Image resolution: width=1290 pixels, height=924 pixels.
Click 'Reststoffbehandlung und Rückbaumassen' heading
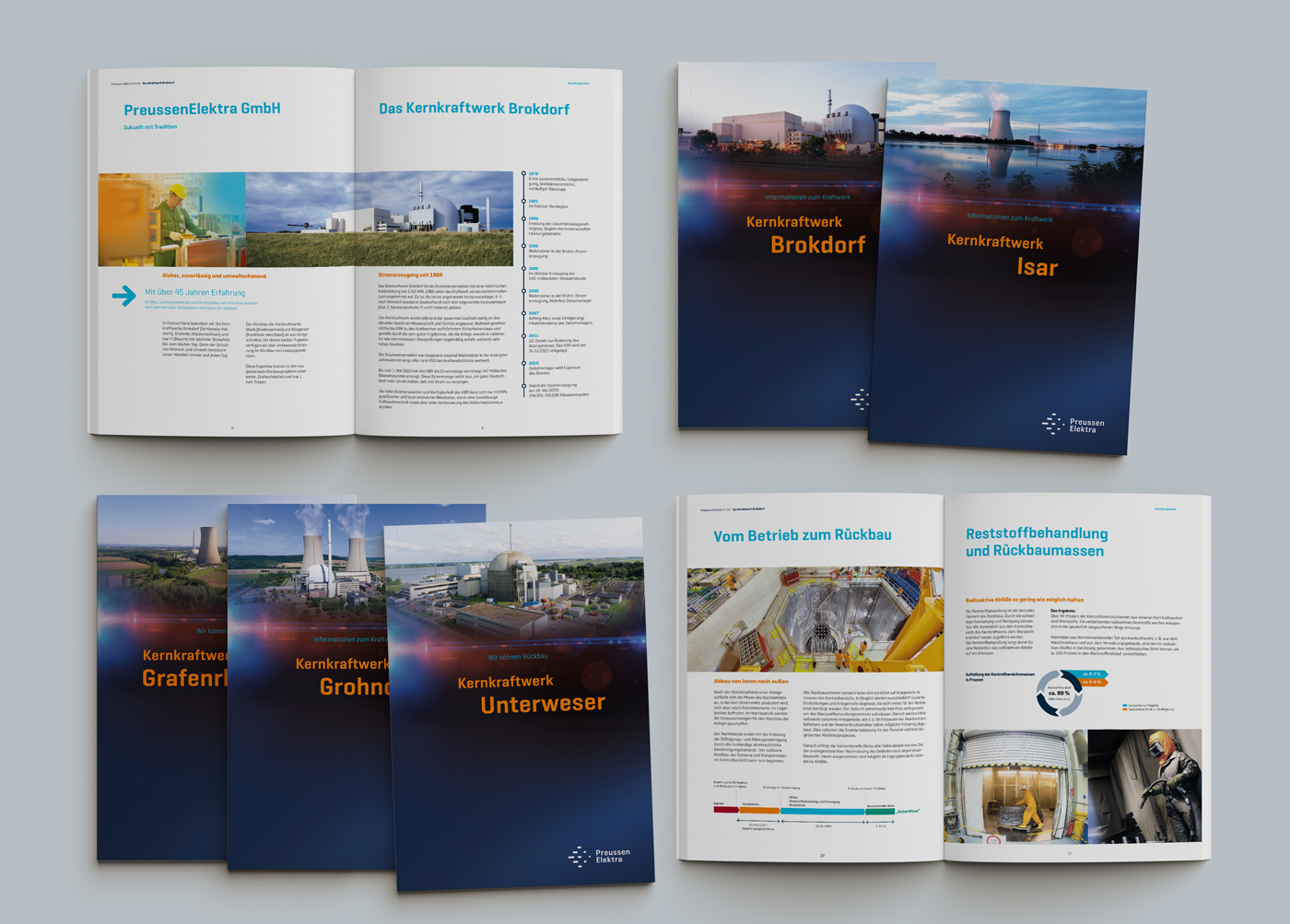point(1037,542)
